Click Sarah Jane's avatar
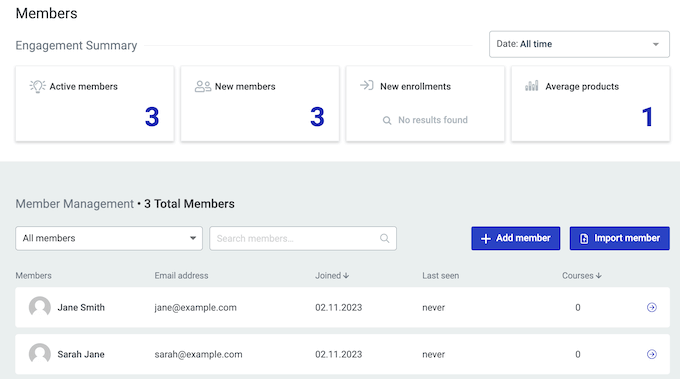Viewport: 680px width, 379px height. coord(40,354)
